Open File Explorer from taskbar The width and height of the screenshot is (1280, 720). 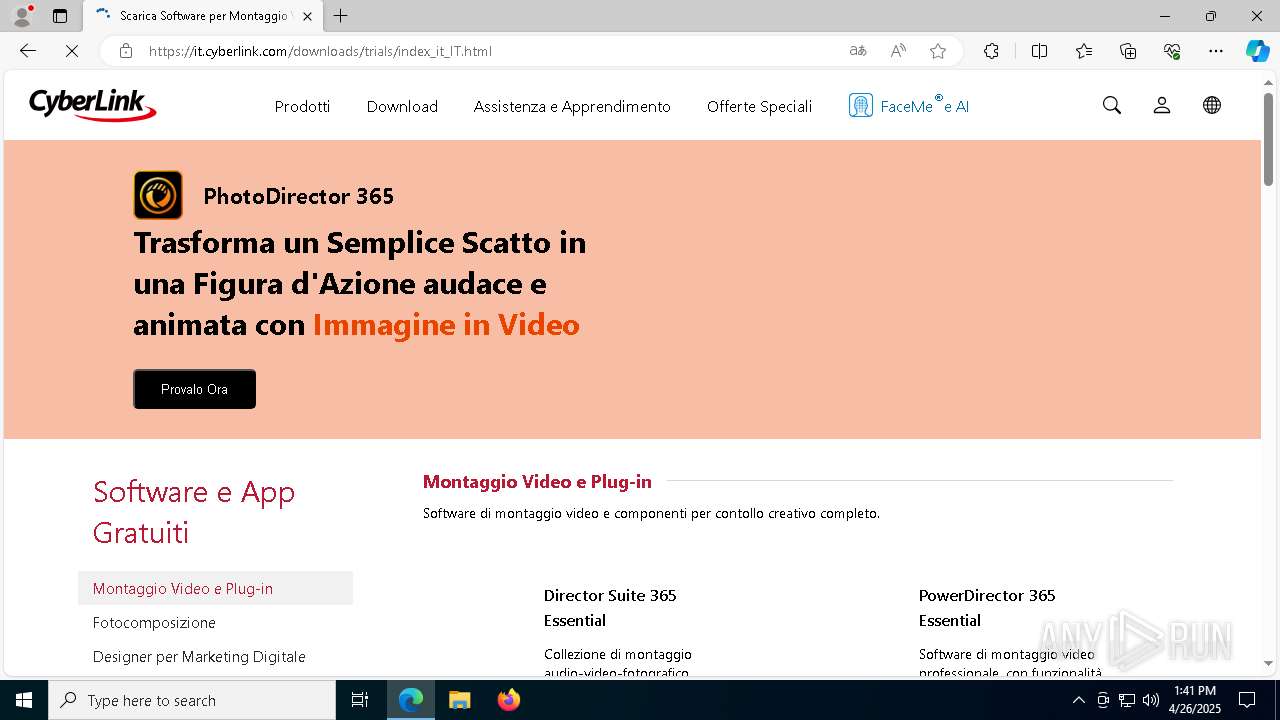(459, 700)
